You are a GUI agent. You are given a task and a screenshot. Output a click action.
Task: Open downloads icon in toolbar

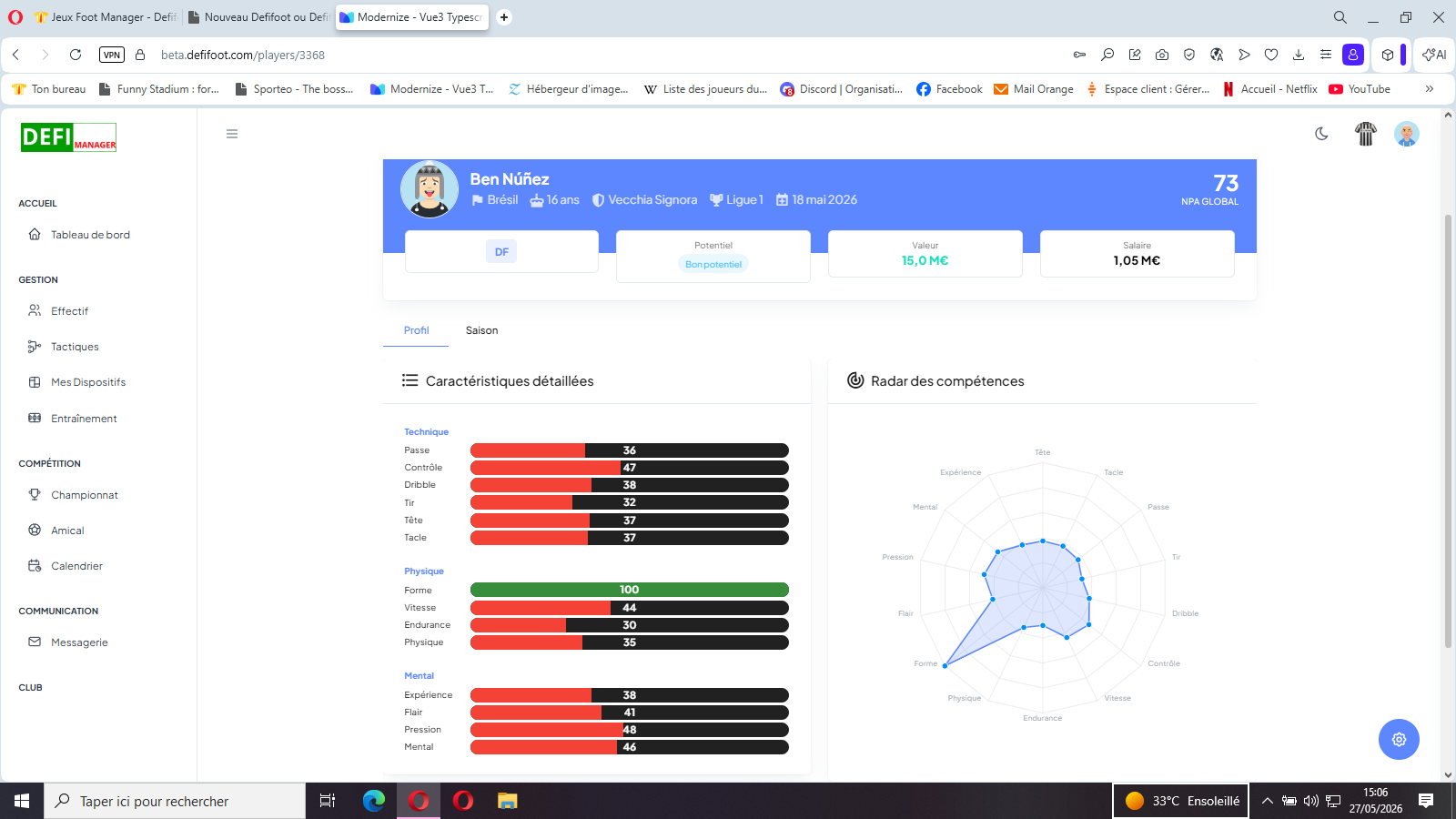pyautogui.click(x=1299, y=55)
